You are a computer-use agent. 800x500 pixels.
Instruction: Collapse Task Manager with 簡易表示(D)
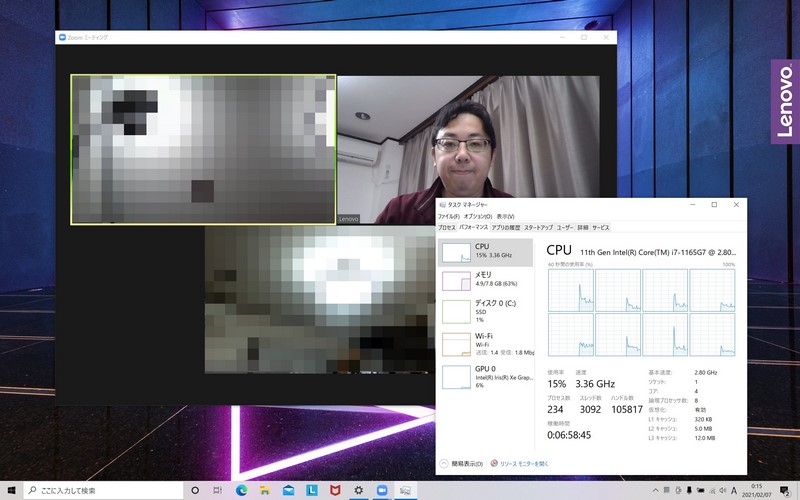[461, 464]
